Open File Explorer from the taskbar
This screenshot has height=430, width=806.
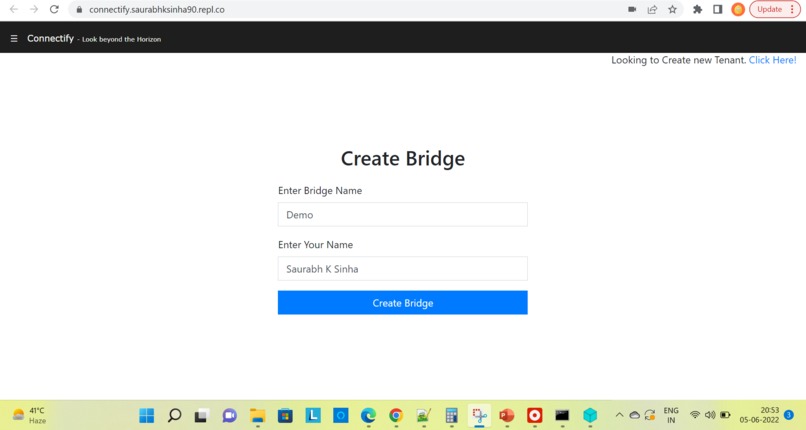(258, 415)
